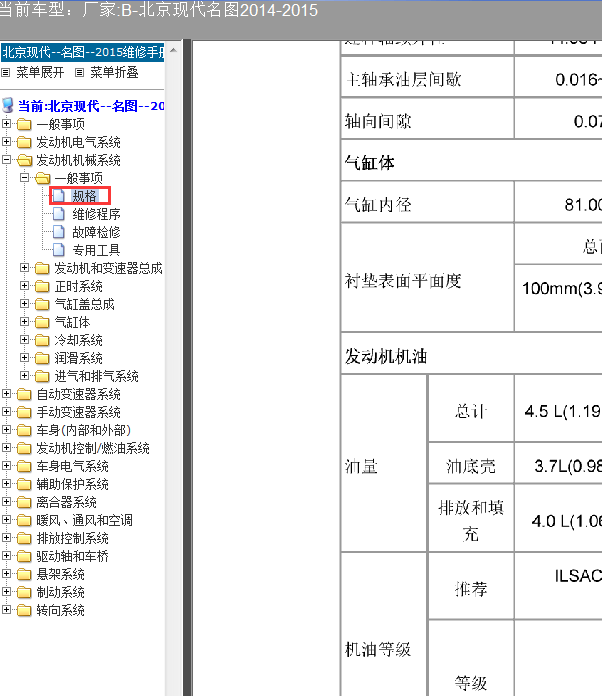
Task: Select the 车身电气系统 tree label
Action: (72, 466)
